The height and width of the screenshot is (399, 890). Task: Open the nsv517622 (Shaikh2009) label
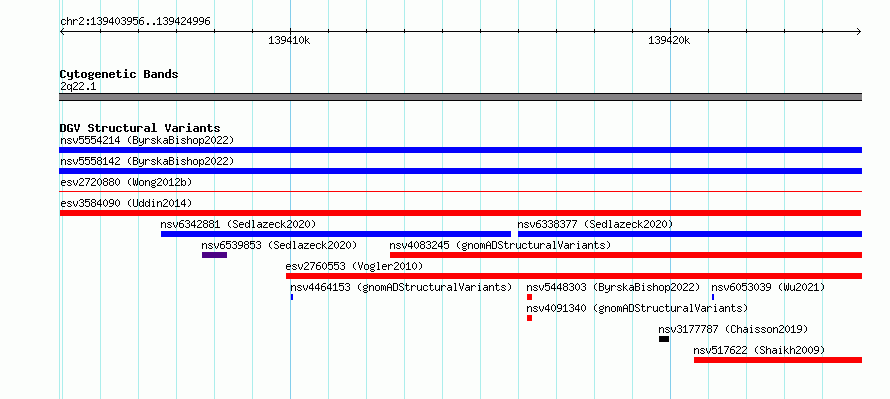[x=759, y=350]
